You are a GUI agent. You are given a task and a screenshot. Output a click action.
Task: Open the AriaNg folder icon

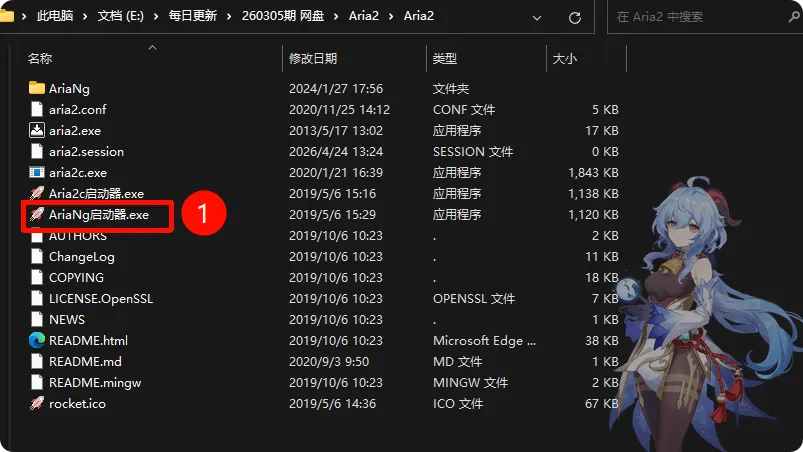click(36, 88)
